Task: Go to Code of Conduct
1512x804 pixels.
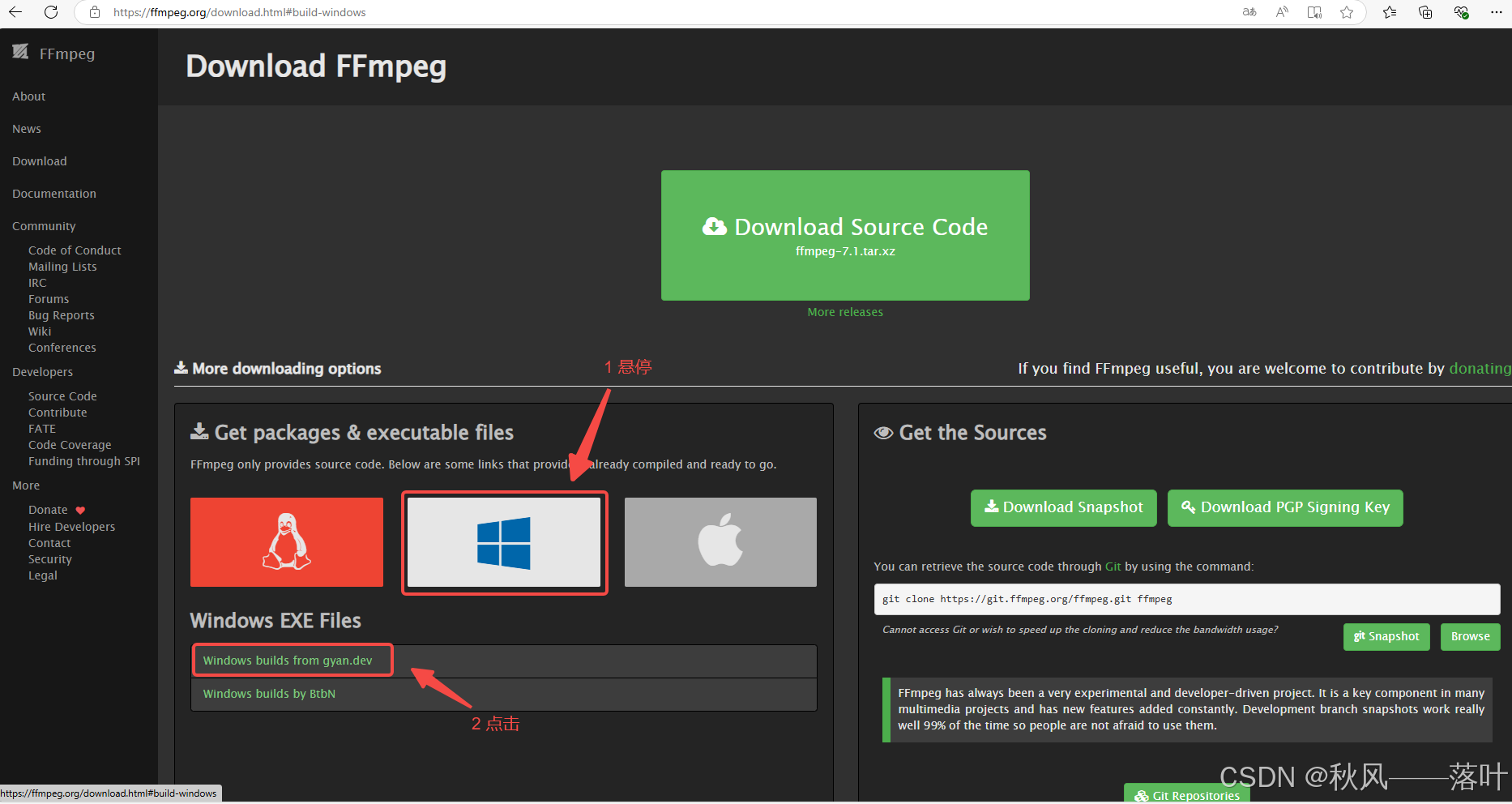Action: [75, 250]
